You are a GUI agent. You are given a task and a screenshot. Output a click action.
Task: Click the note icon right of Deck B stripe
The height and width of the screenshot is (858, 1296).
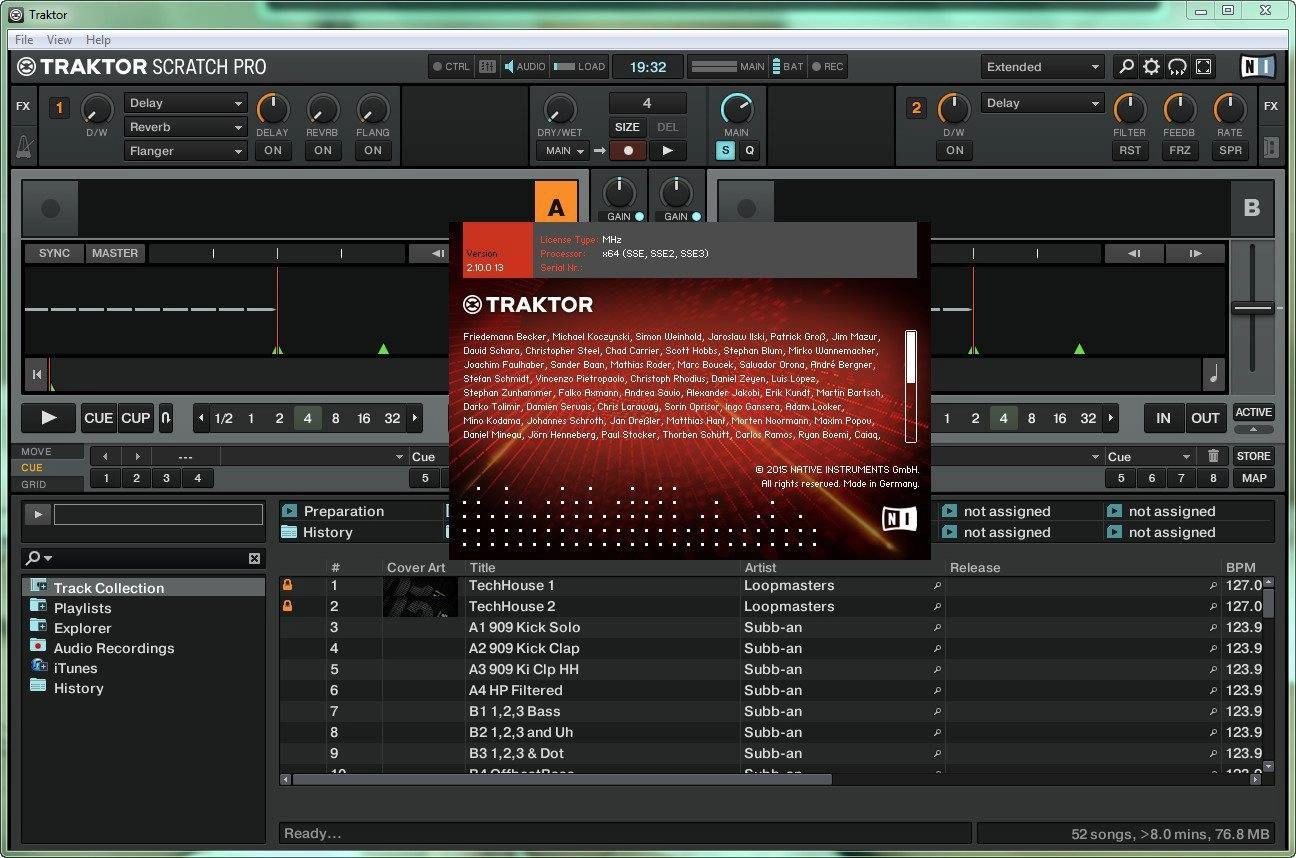[x=1214, y=374]
